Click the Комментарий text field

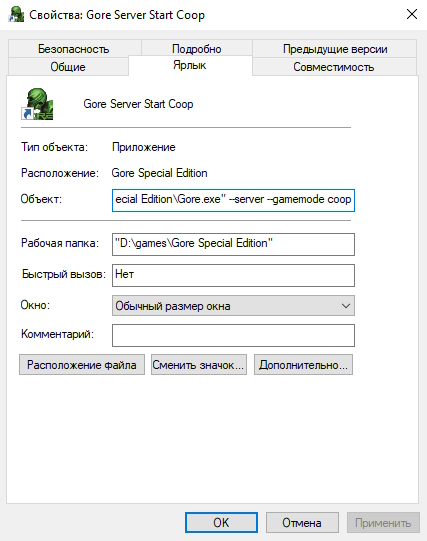point(233,335)
